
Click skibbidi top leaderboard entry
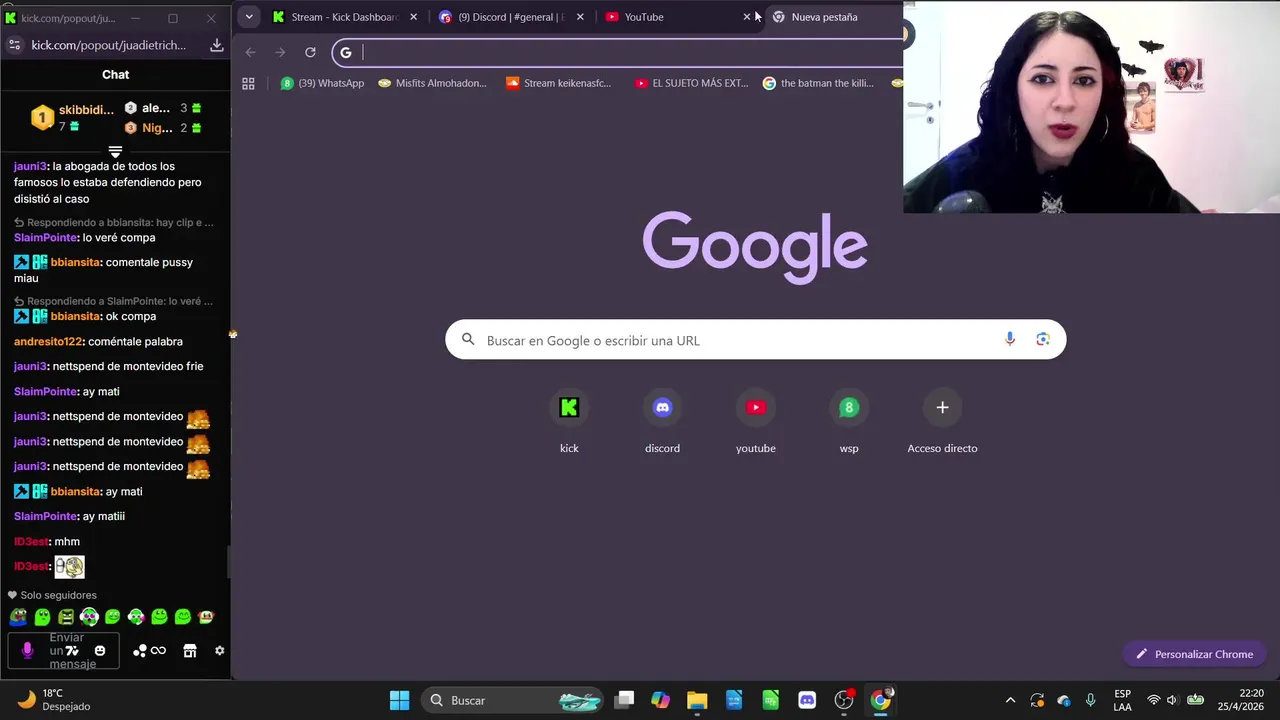[x=72, y=117]
